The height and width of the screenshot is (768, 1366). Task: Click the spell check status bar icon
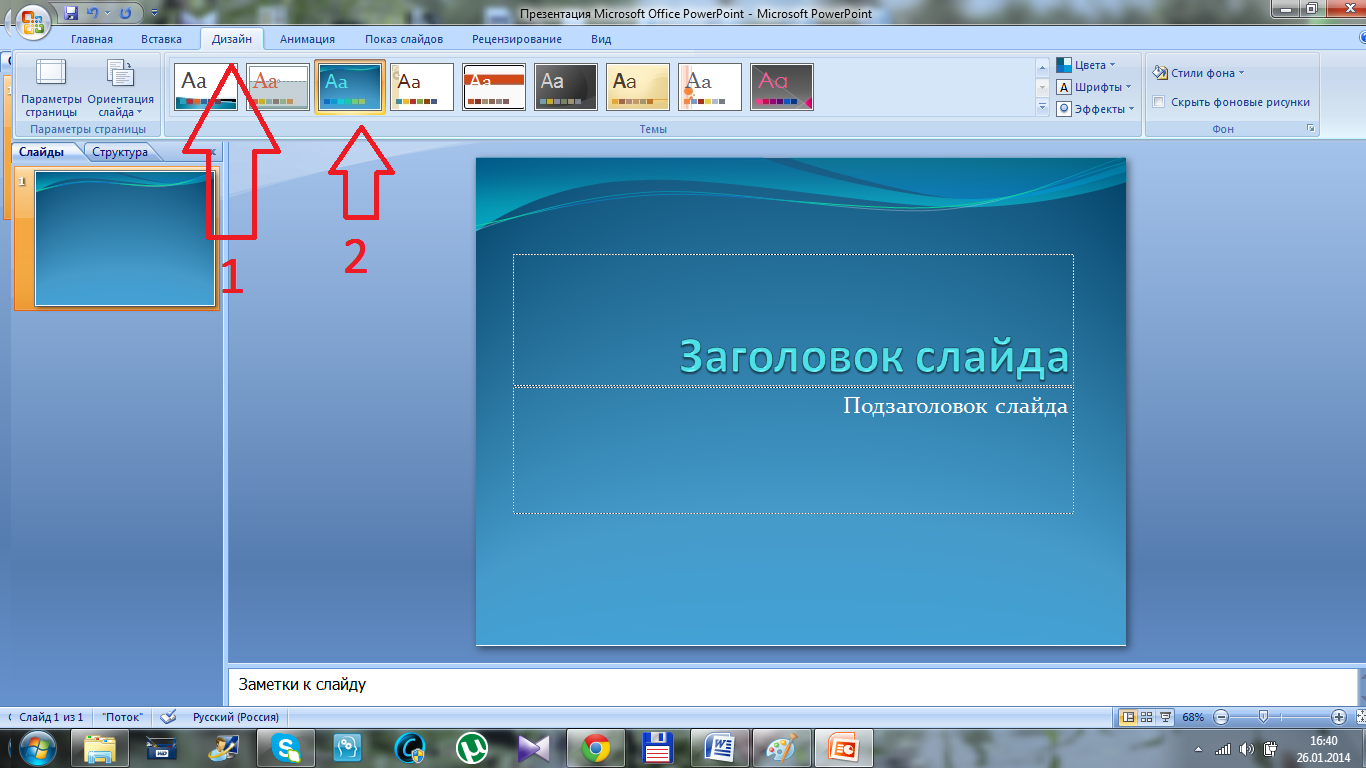168,717
